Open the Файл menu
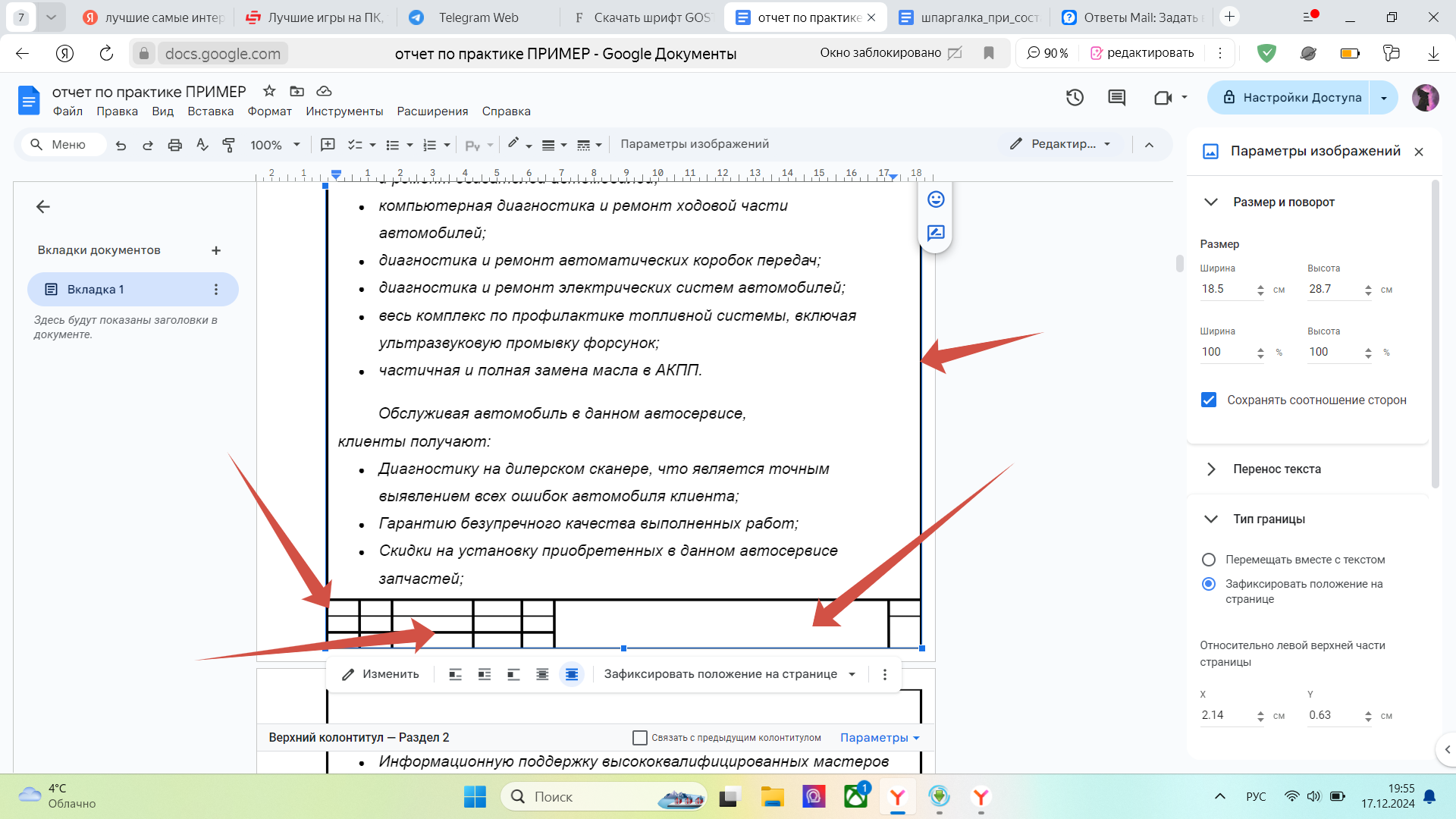 (67, 111)
